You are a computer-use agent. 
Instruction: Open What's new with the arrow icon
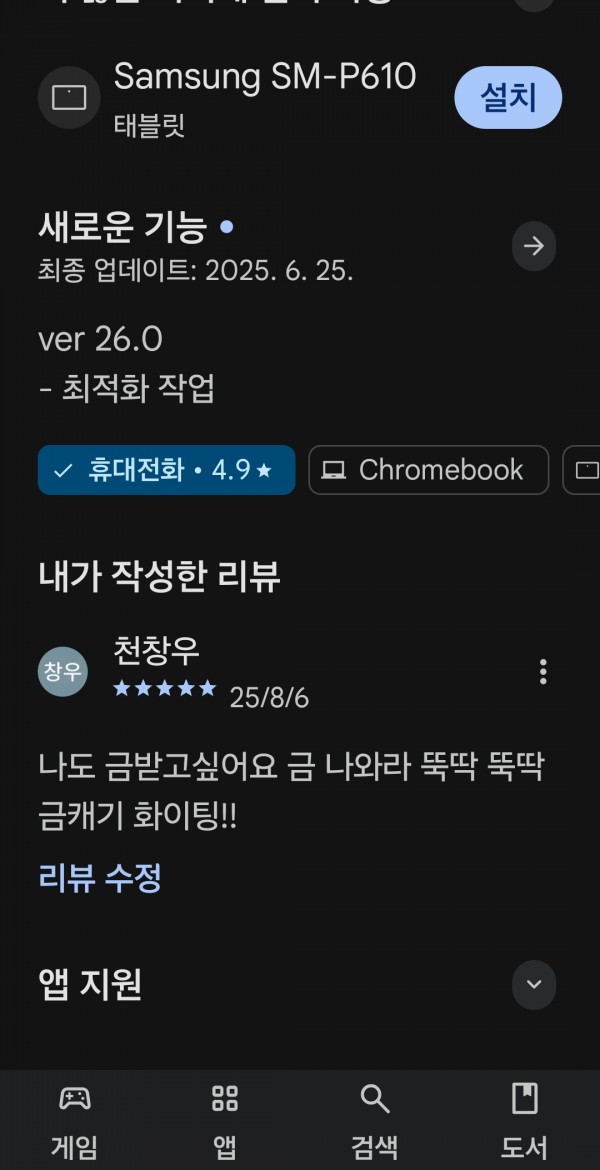point(534,245)
